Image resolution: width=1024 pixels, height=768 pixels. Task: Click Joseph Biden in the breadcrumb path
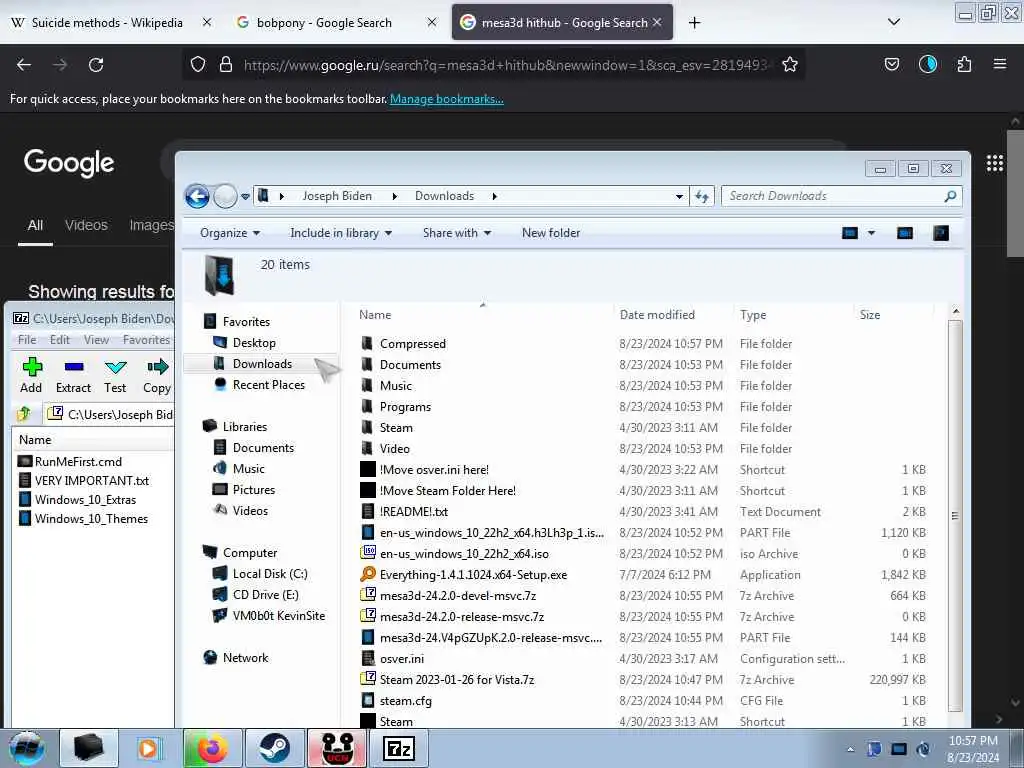pyautogui.click(x=337, y=196)
